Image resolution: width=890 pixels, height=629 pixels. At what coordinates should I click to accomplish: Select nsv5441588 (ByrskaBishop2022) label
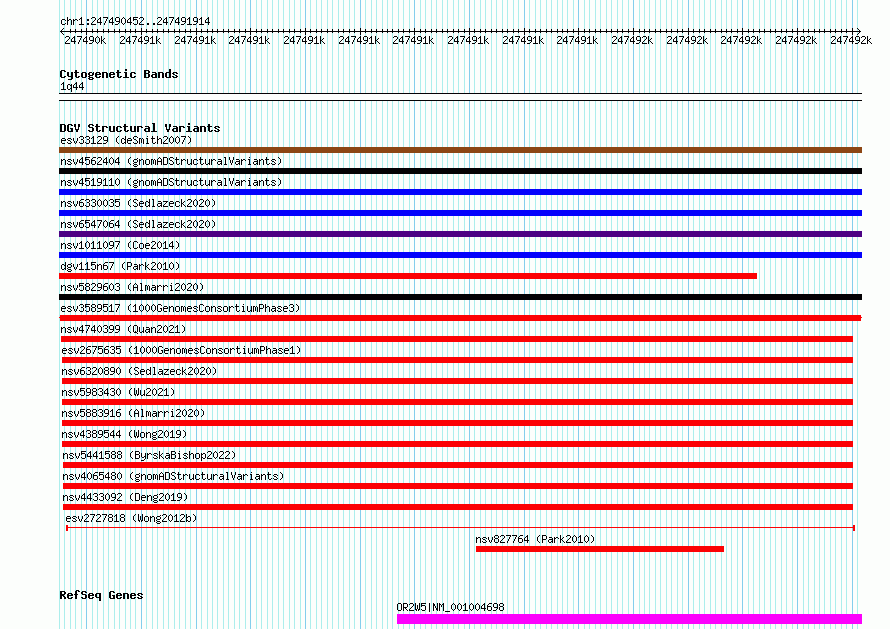tap(149, 455)
